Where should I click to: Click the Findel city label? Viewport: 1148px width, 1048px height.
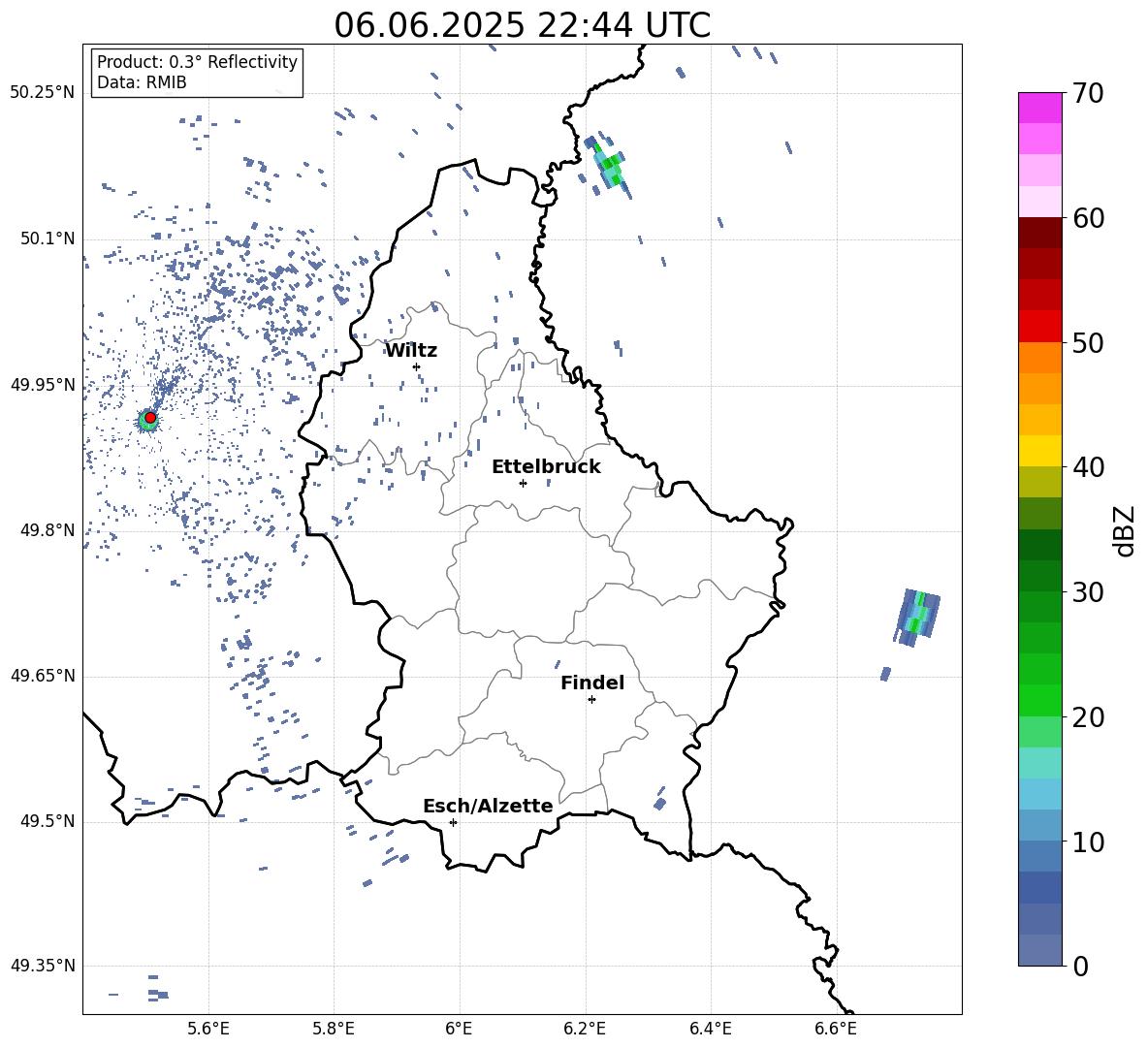[592, 683]
